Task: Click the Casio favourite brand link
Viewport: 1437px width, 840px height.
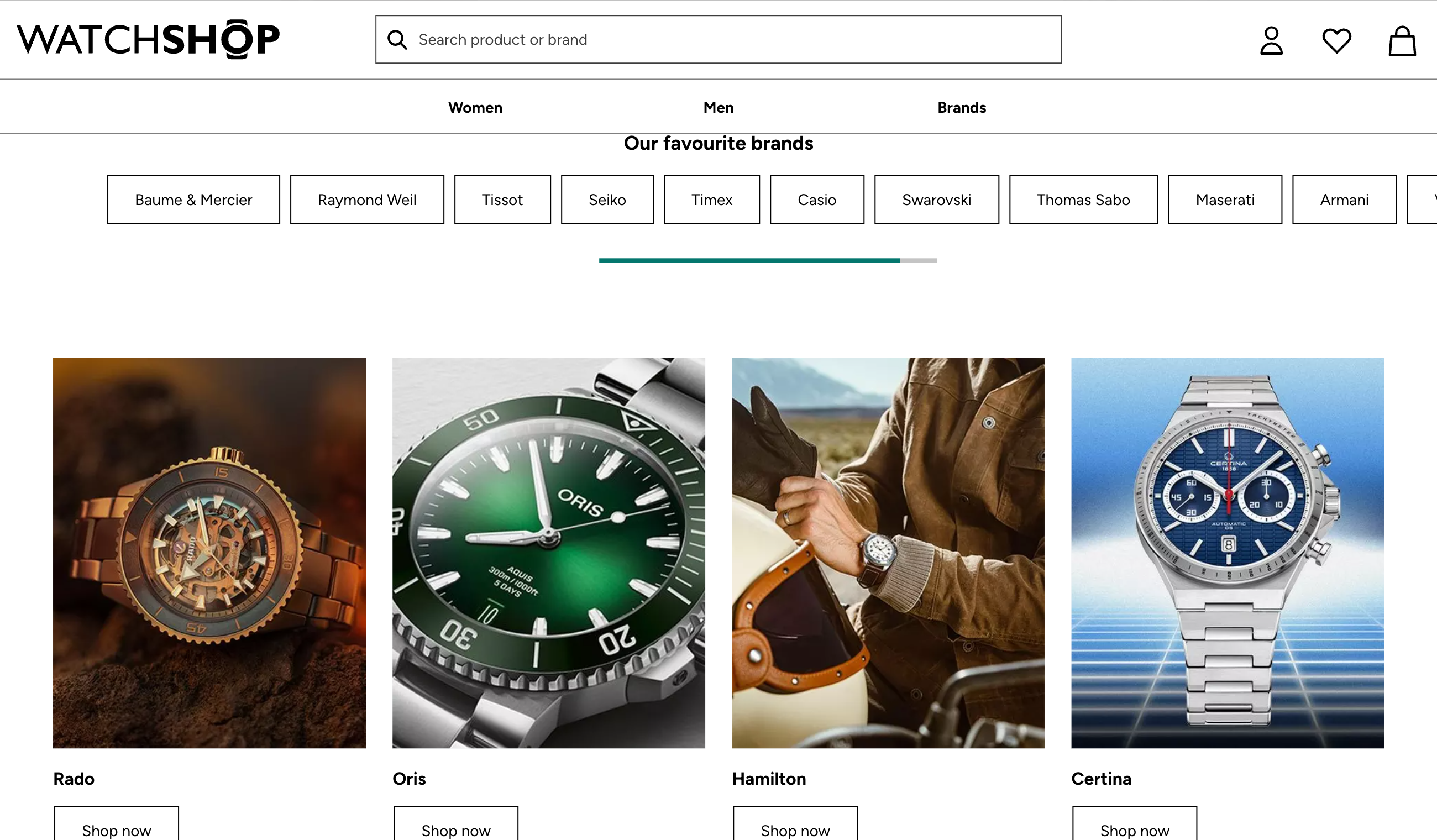Action: (x=817, y=199)
